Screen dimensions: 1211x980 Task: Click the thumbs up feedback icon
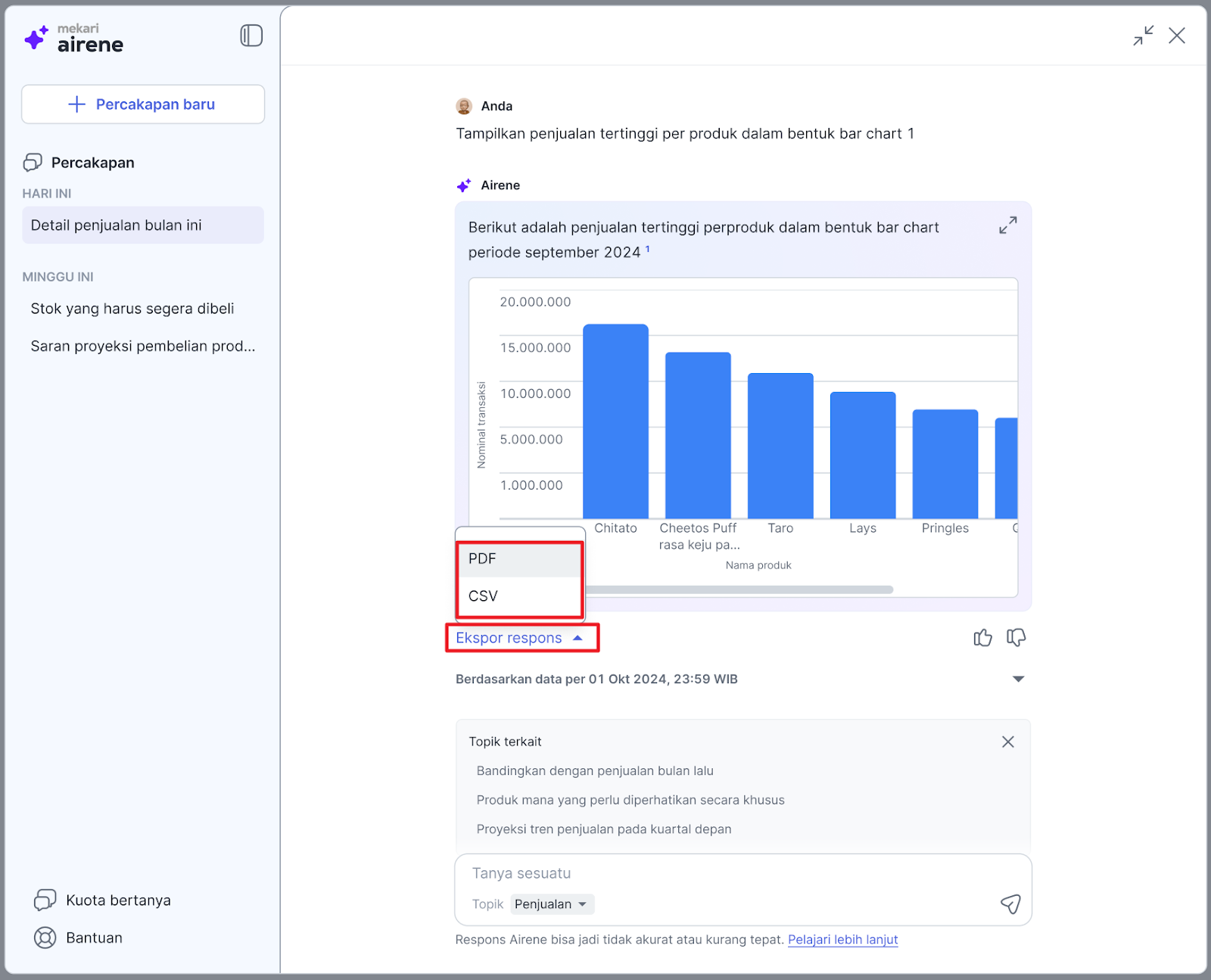[x=982, y=638]
